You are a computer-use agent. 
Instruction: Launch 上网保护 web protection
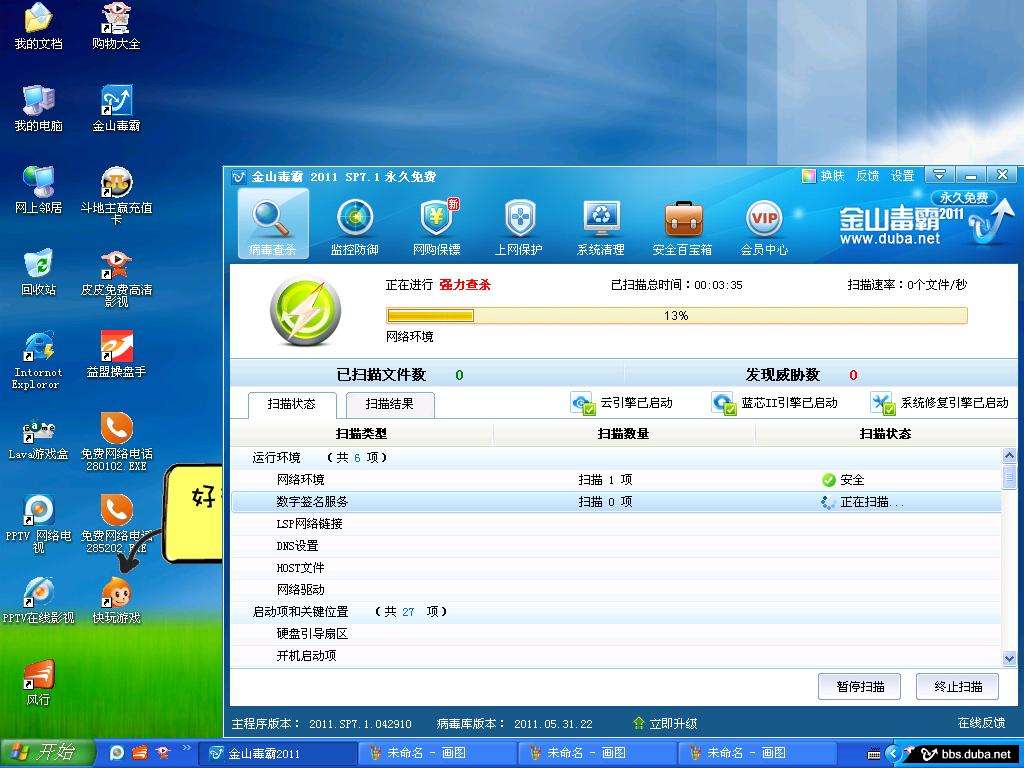519,222
